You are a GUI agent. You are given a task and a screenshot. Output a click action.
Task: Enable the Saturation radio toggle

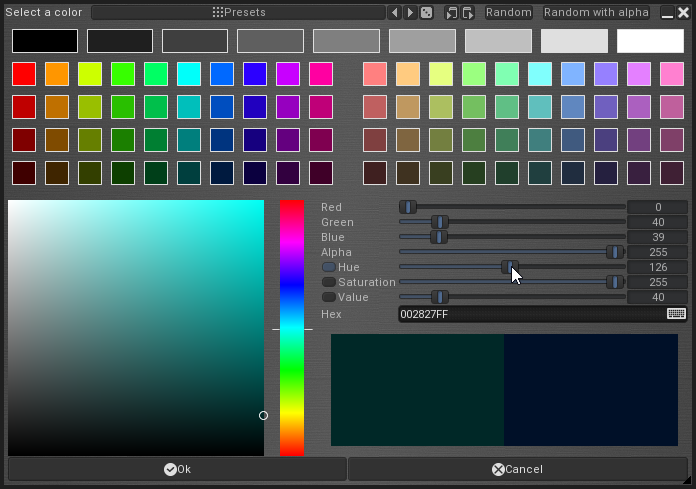(x=328, y=283)
